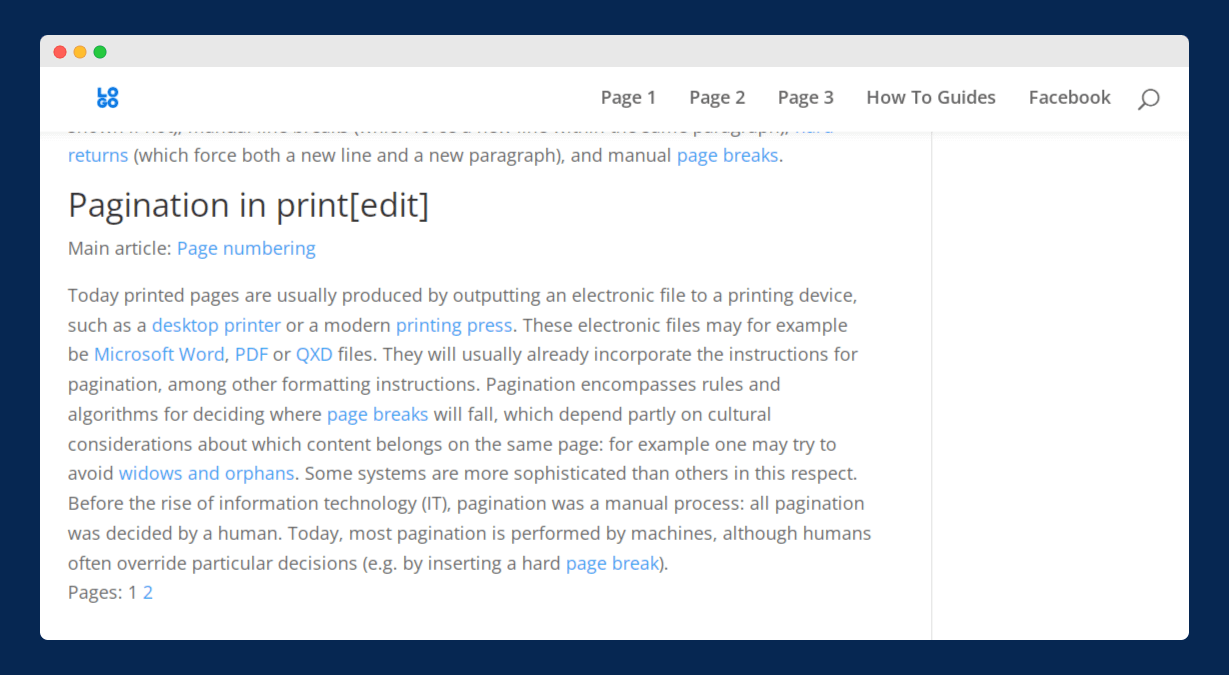Go to page 2 in the Pages pagination
Screen dimensions: 1229x675
(x=148, y=592)
